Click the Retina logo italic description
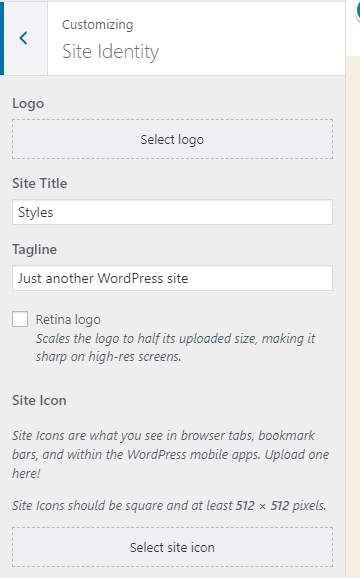The image size is (360, 578). pyautogui.click(x=175, y=348)
